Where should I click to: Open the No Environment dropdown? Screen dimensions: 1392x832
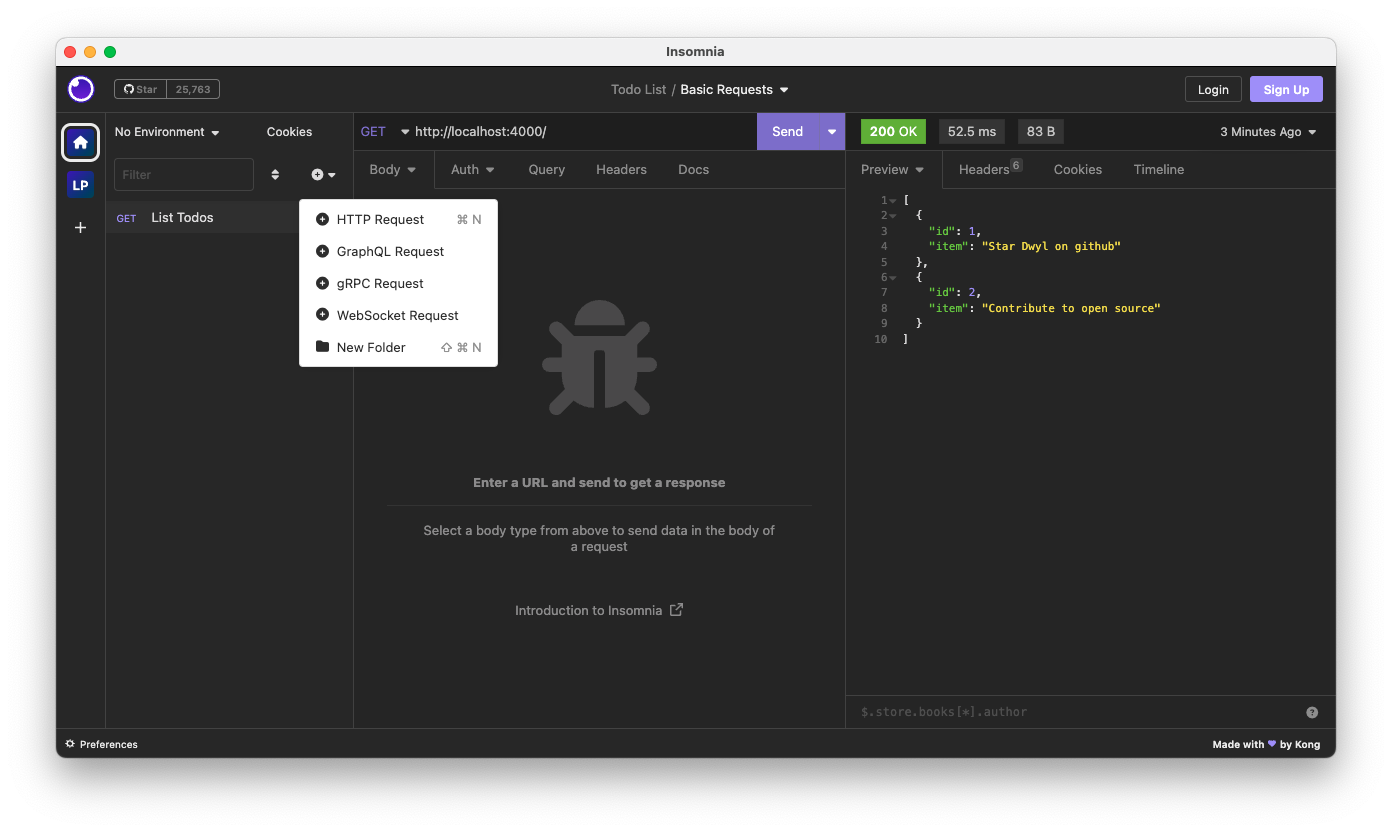click(165, 131)
